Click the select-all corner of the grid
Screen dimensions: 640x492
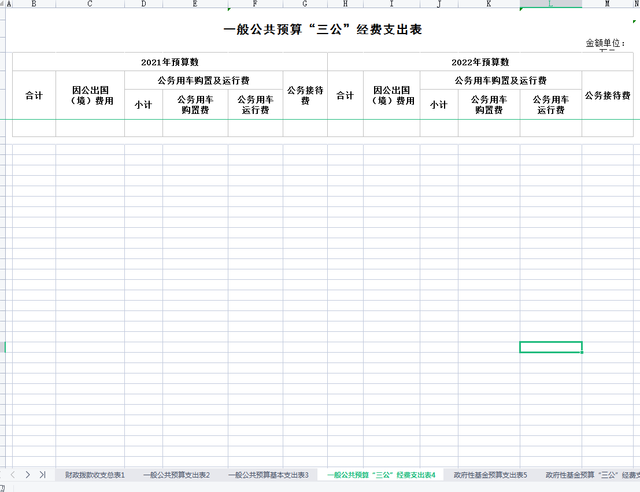[5, 4]
